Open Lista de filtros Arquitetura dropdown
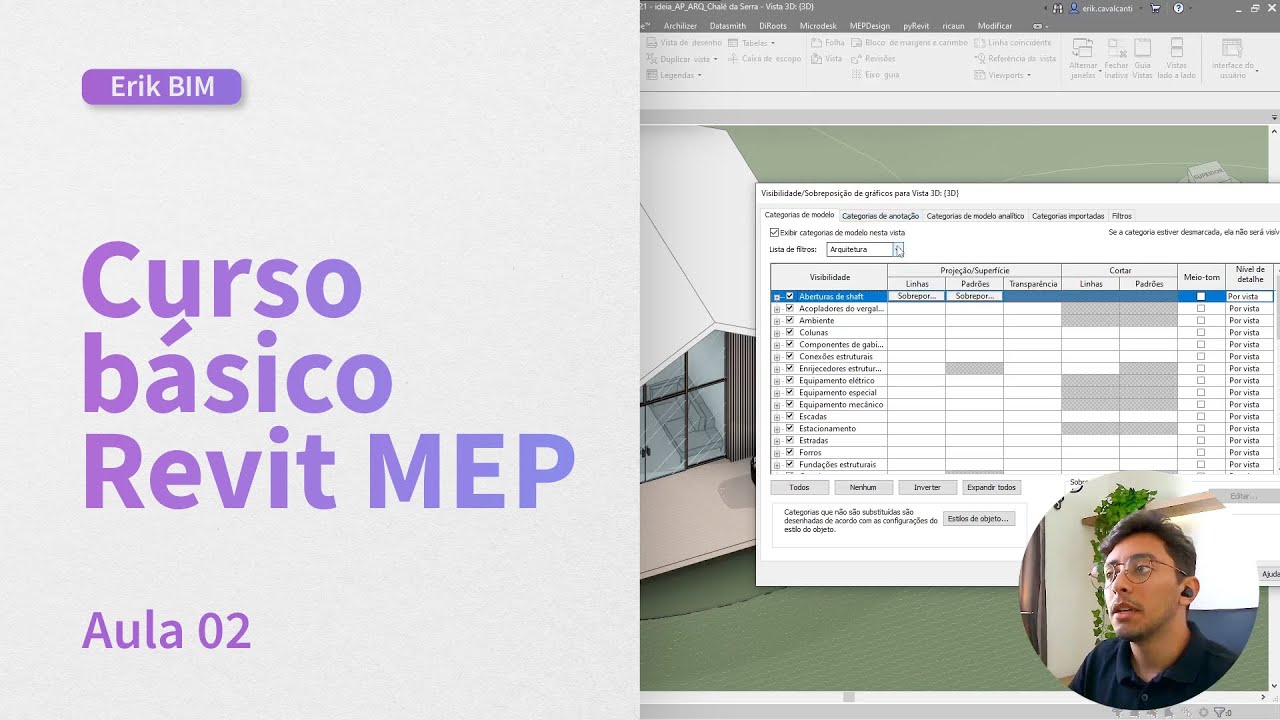 (898, 249)
